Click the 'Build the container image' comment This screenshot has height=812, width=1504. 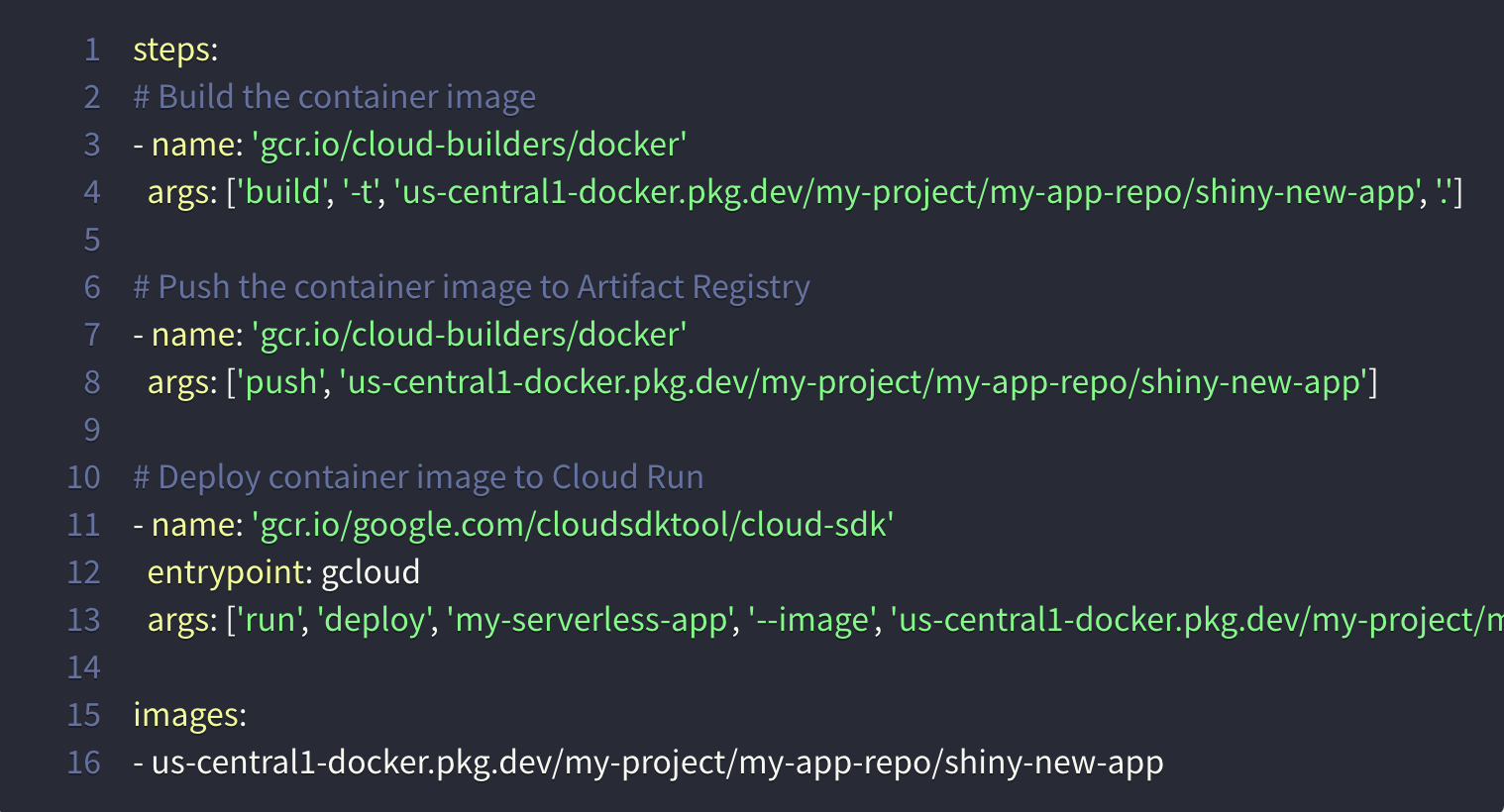pyautogui.click(x=335, y=97)
